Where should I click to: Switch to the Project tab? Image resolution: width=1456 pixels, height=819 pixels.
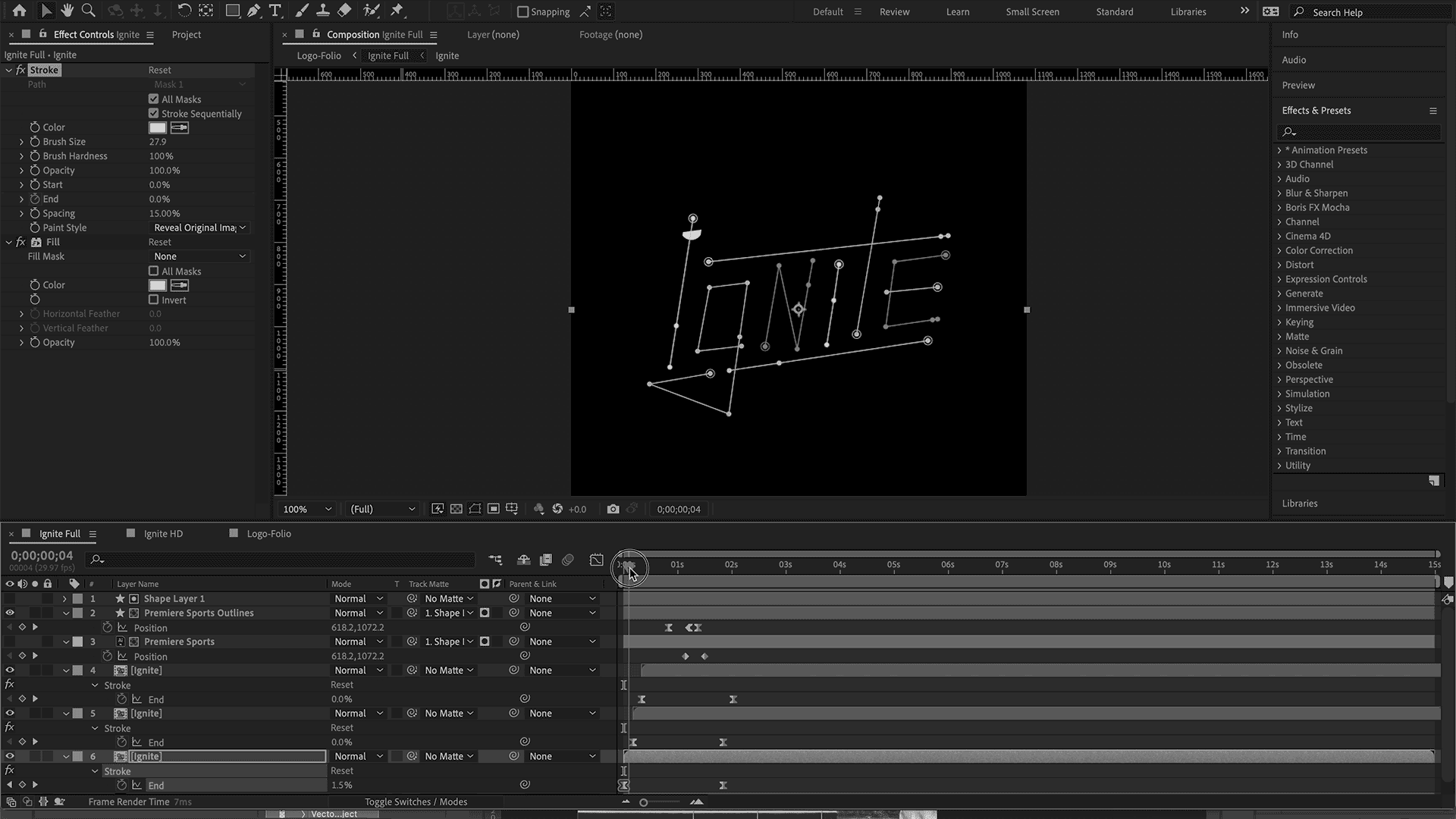coord(186,35)
